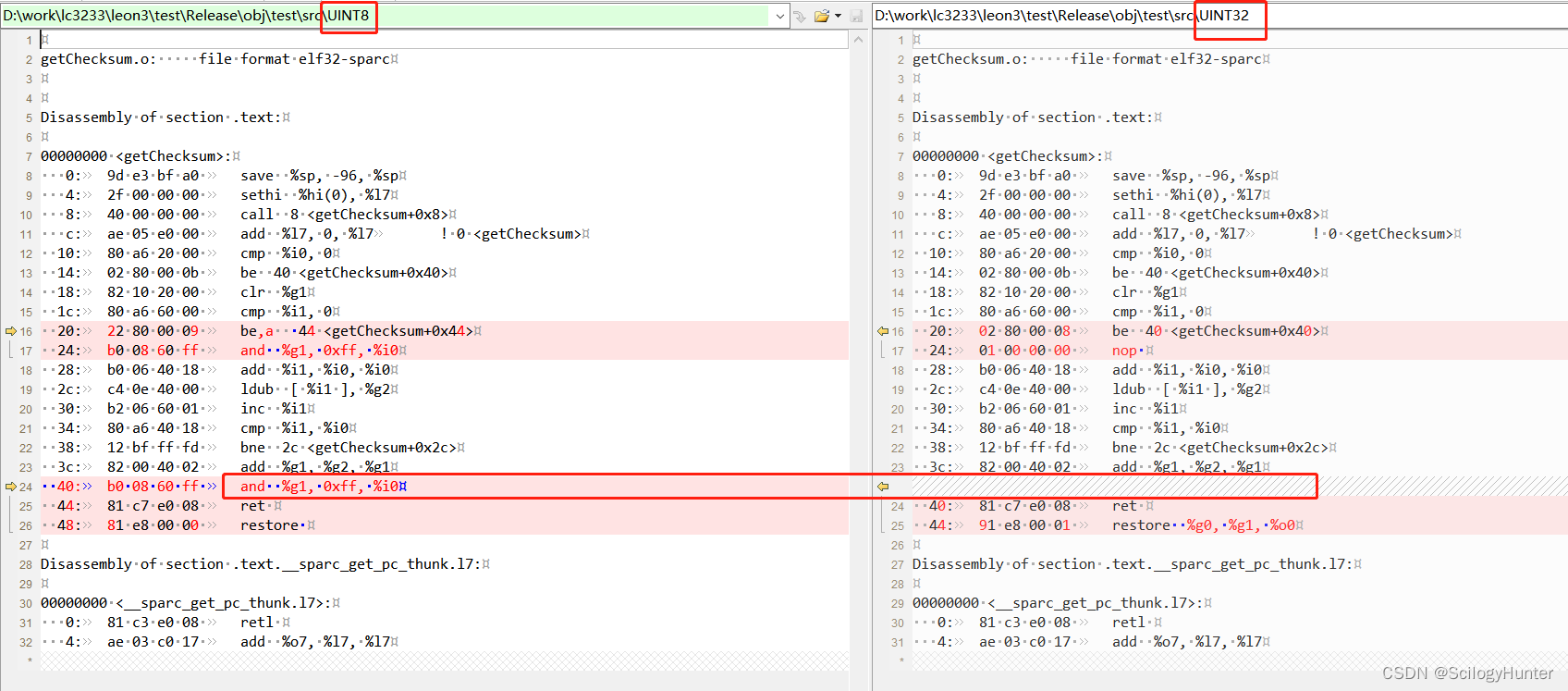1568x691 pixels.
Task: Click left 'clr %g1' instruction line
Action: click(x=277, y=292)
